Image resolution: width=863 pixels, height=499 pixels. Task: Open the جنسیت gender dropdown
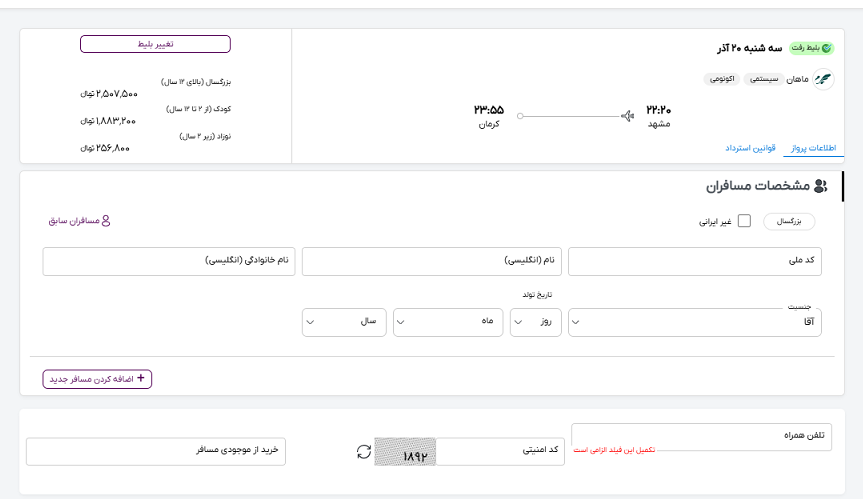click(695, 322)
